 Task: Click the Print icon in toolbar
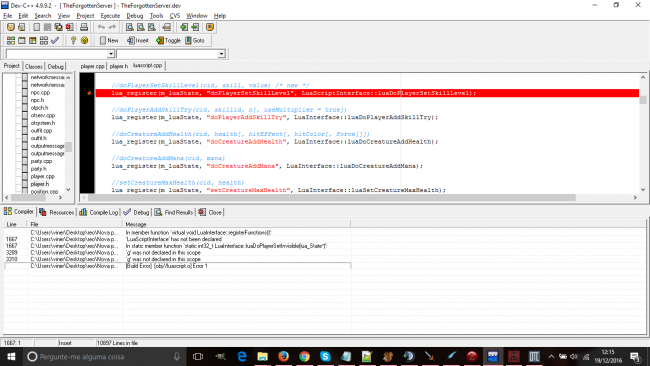(x=84, y=27)
